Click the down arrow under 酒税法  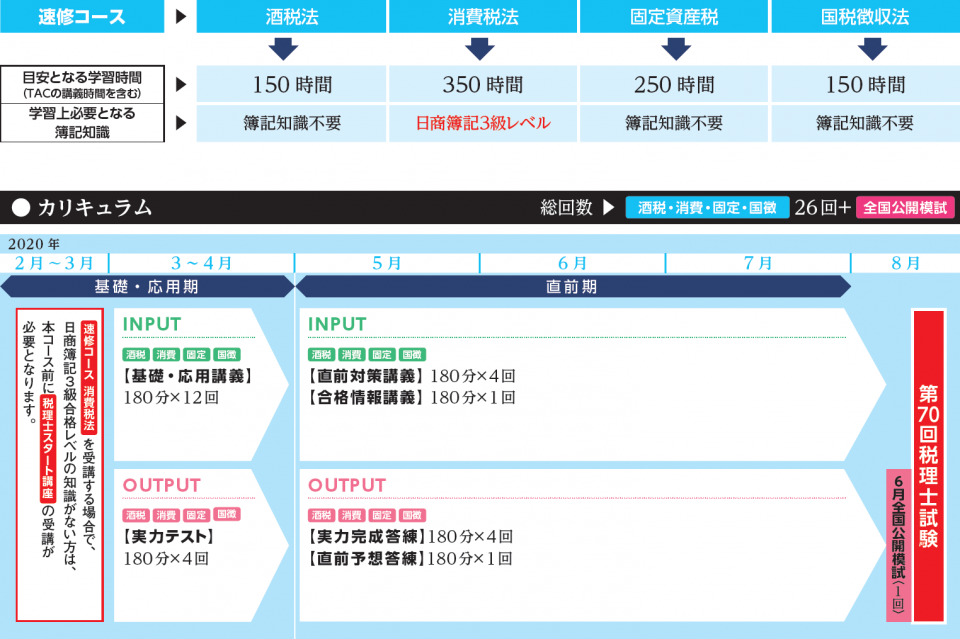284,48
